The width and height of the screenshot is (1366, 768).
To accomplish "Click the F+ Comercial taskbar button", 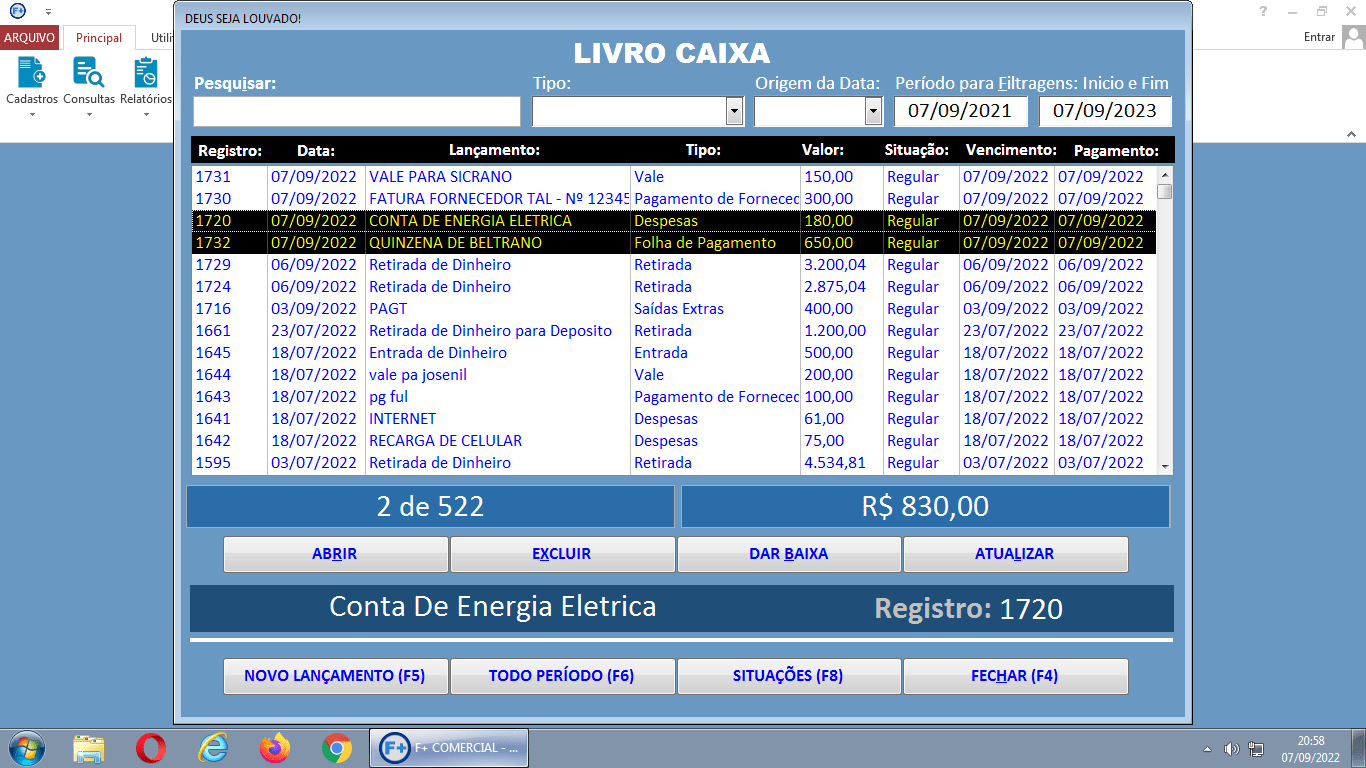I will [x=448, y=747].
